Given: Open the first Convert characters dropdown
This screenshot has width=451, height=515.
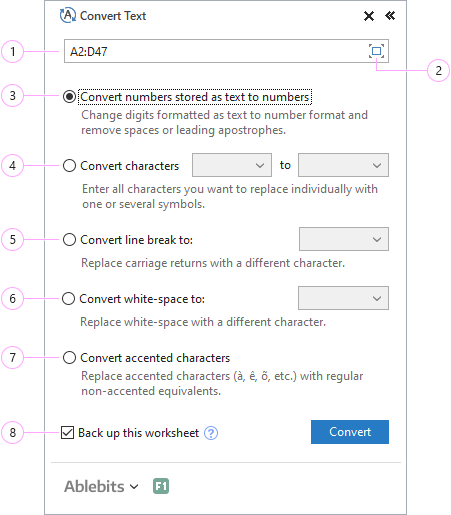Looking at the screenshot, I should pos(232,165).
